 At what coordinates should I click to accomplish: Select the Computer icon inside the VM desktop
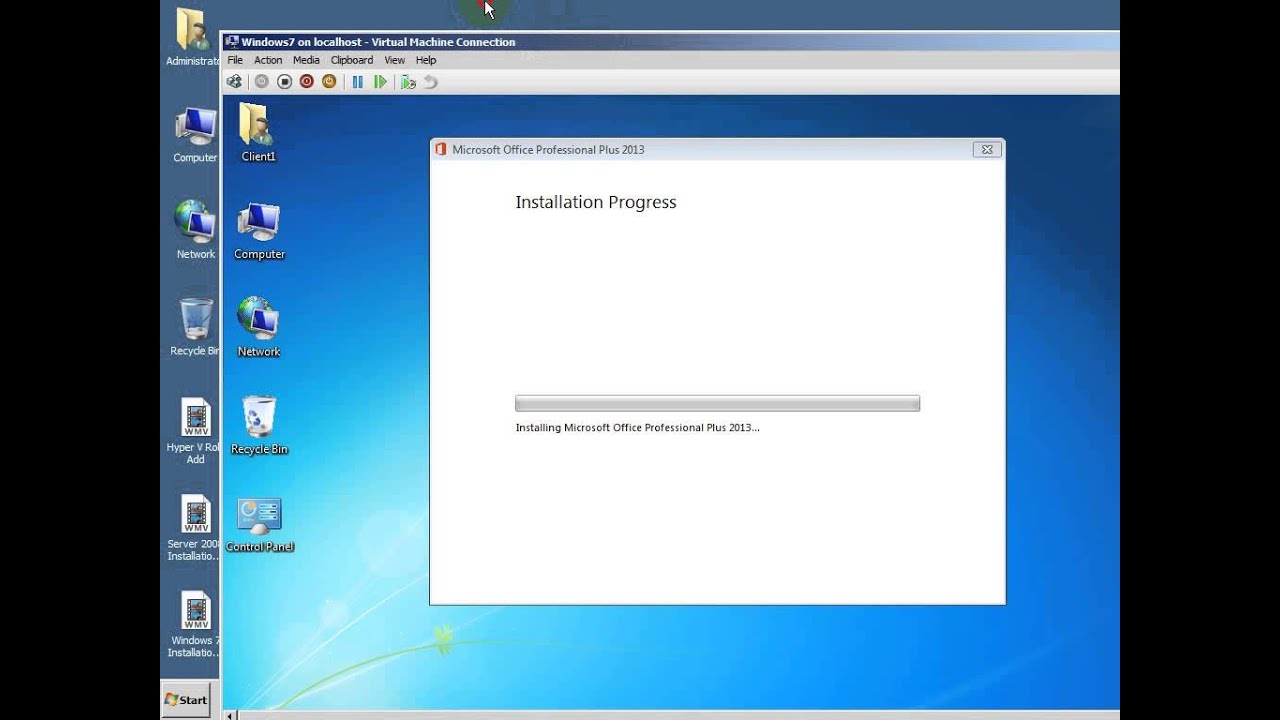pyautogui.click(x=259, y=231)
